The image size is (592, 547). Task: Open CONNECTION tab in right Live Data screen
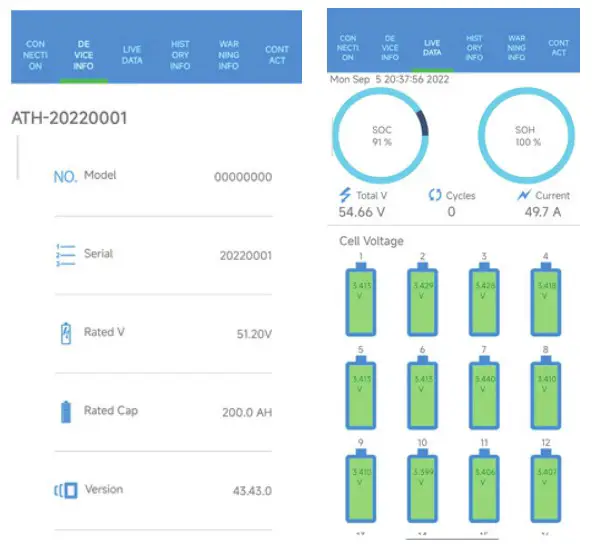pyautogui.click(x=348, y=48)
